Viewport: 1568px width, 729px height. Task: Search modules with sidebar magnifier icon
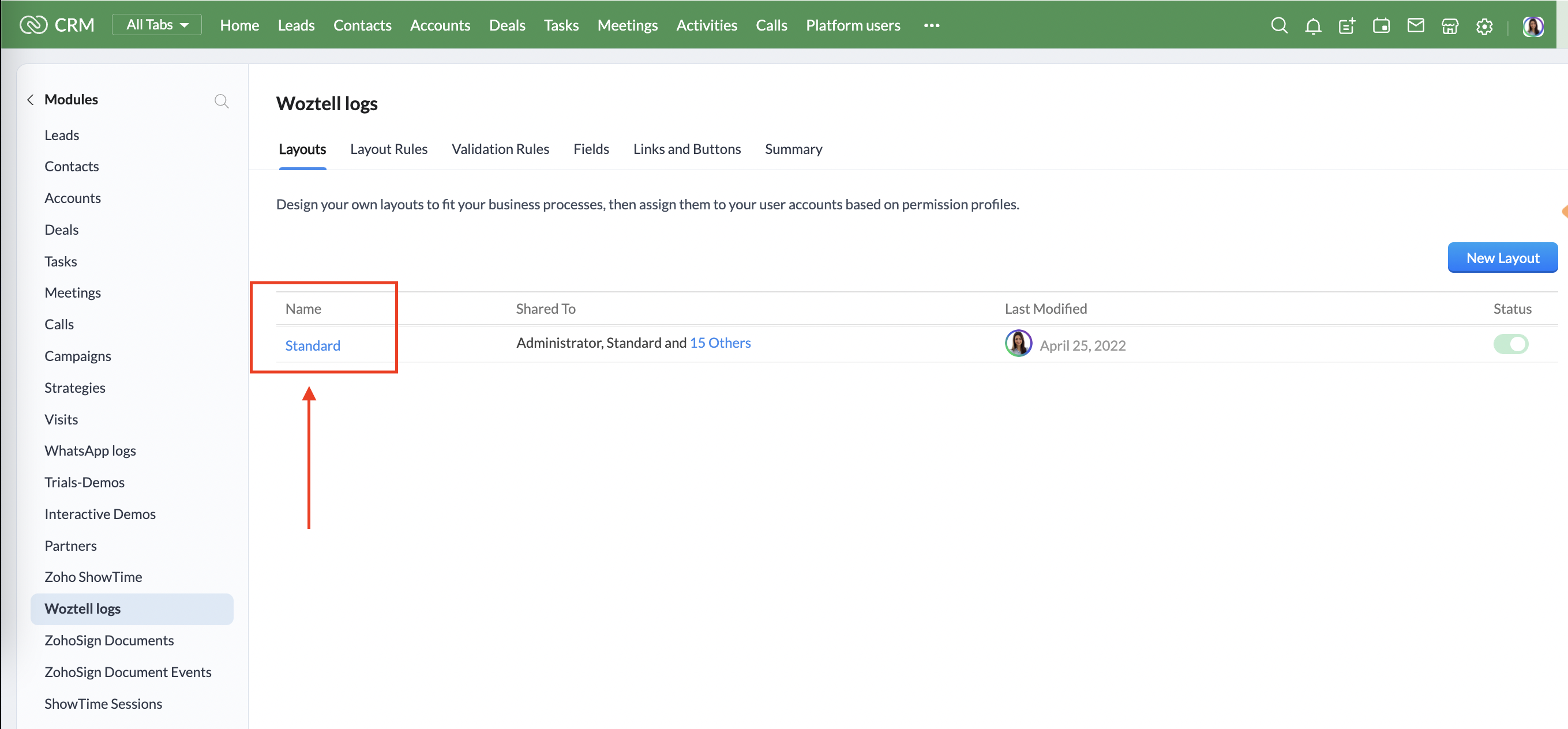tap(222, 100)
